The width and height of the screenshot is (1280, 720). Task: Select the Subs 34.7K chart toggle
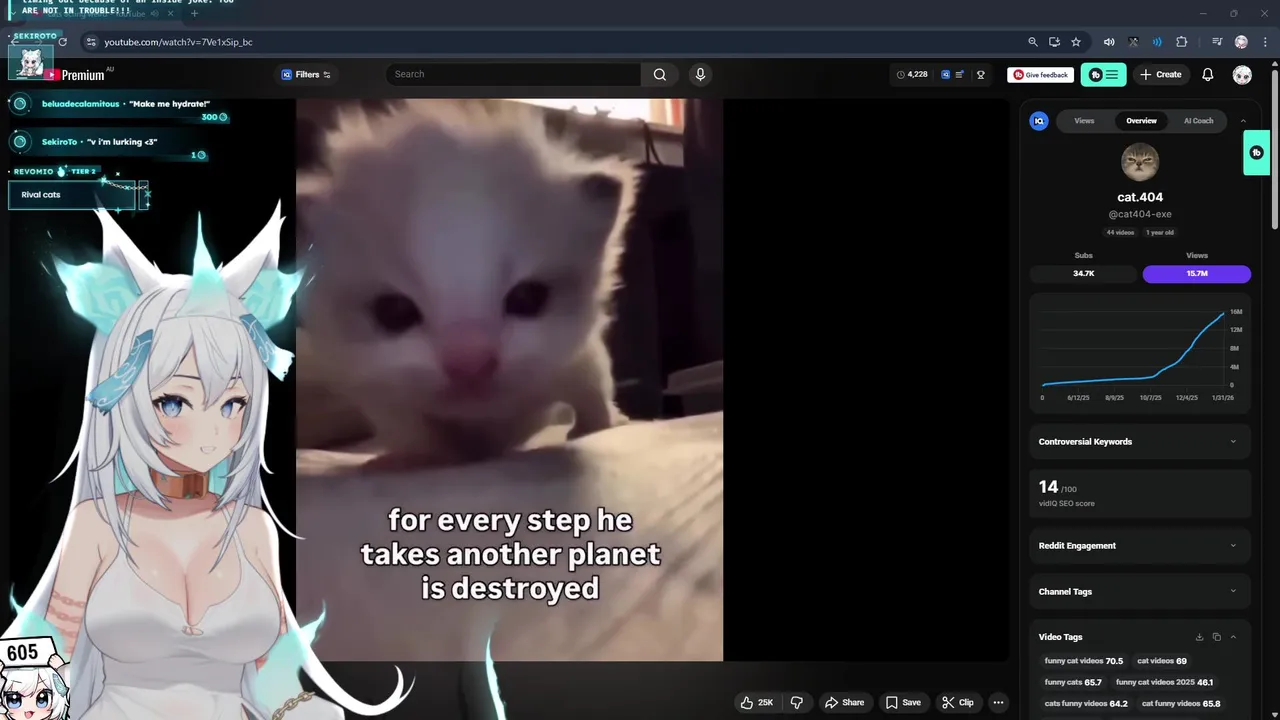tap(1084, 273)
